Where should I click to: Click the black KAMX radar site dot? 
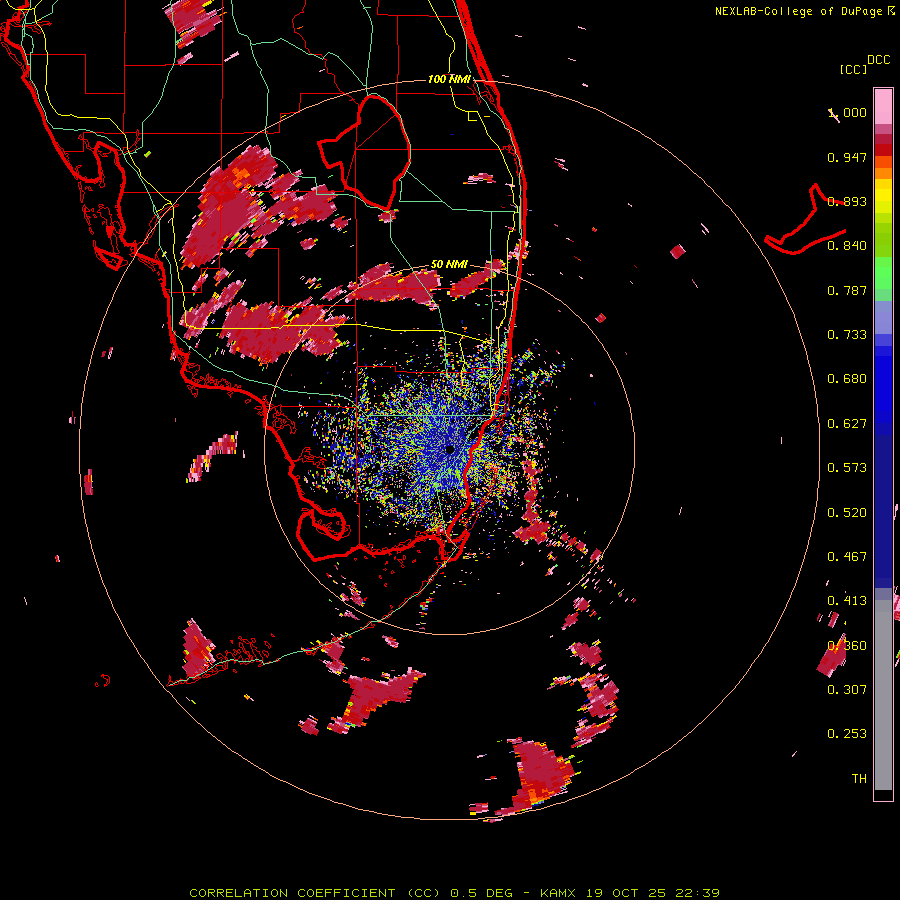pyautogui.click(x=450, y=451)
